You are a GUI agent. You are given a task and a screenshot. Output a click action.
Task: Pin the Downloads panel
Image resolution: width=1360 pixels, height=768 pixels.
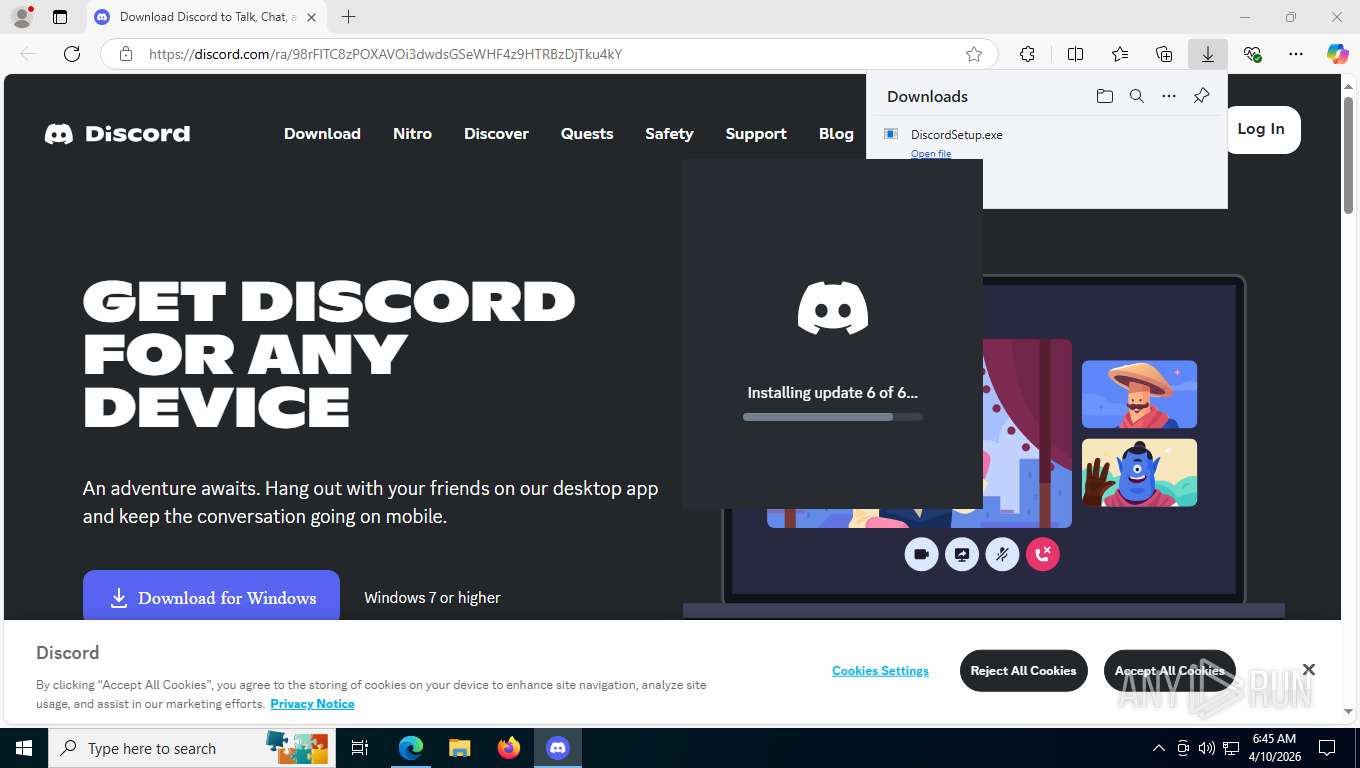pos(1201,96)
